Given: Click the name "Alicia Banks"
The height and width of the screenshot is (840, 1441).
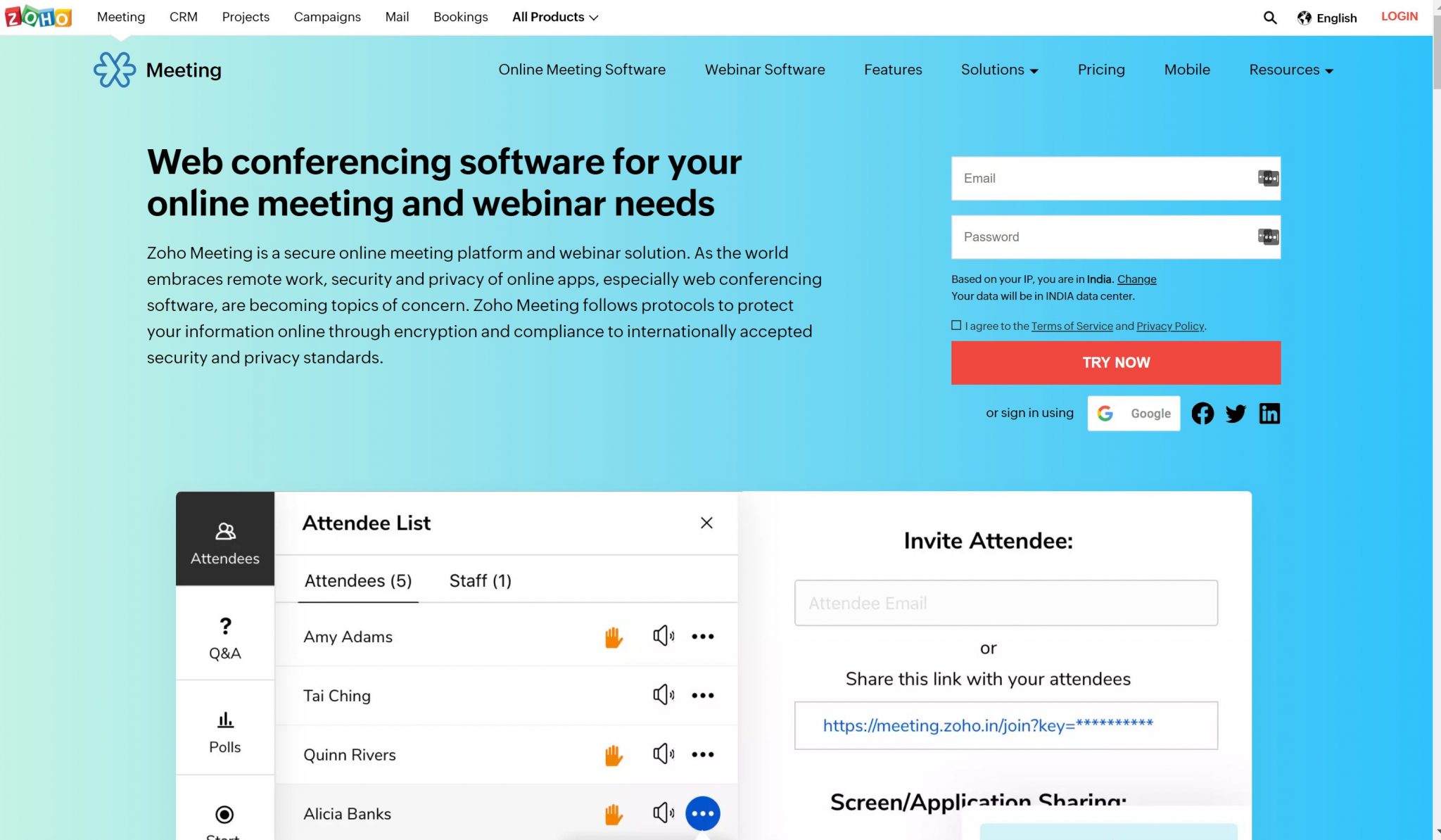Looking at the screenshot, I should 347,814.
